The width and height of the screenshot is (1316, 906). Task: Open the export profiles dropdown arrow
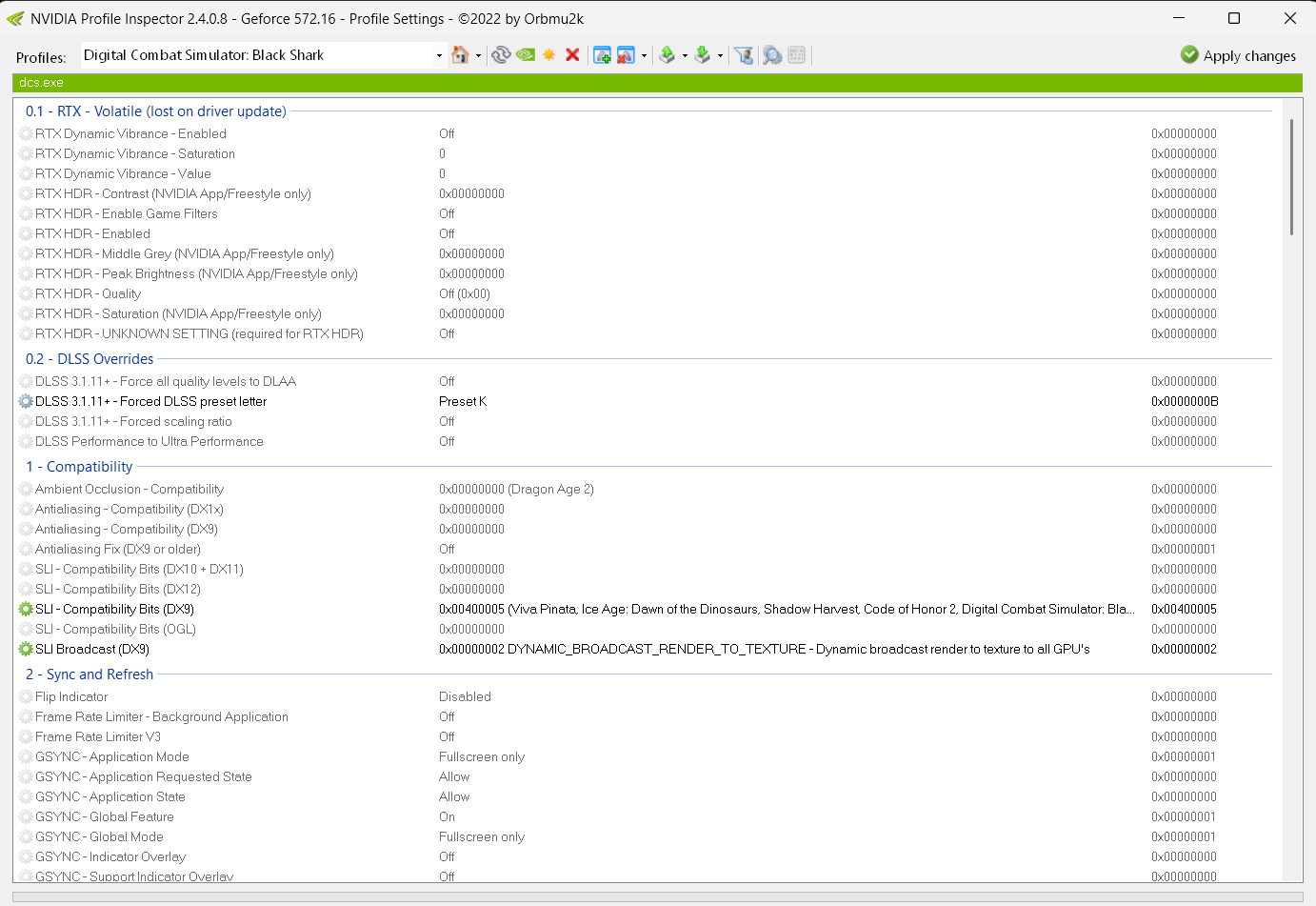pos(685,56)
